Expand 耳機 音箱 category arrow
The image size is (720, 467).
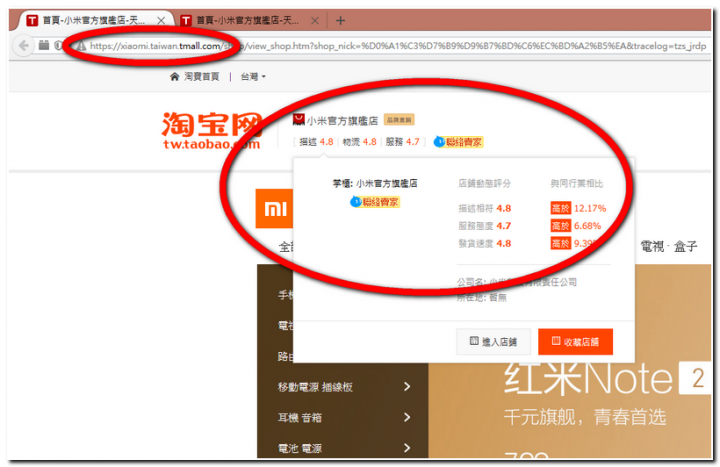point(407,417)
